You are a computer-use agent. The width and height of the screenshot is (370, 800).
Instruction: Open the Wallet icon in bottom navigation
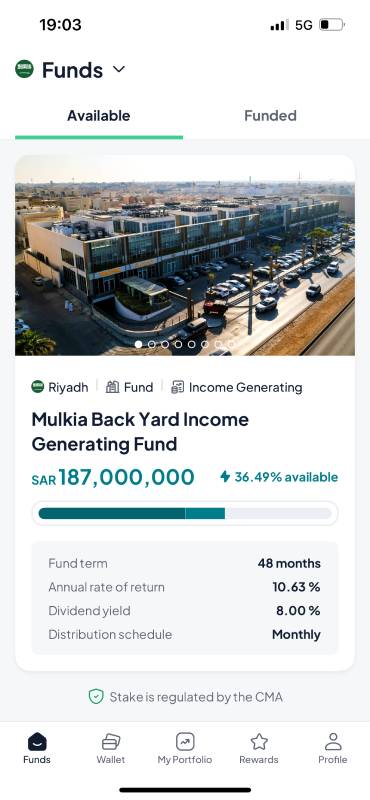[x=111, y=741]
